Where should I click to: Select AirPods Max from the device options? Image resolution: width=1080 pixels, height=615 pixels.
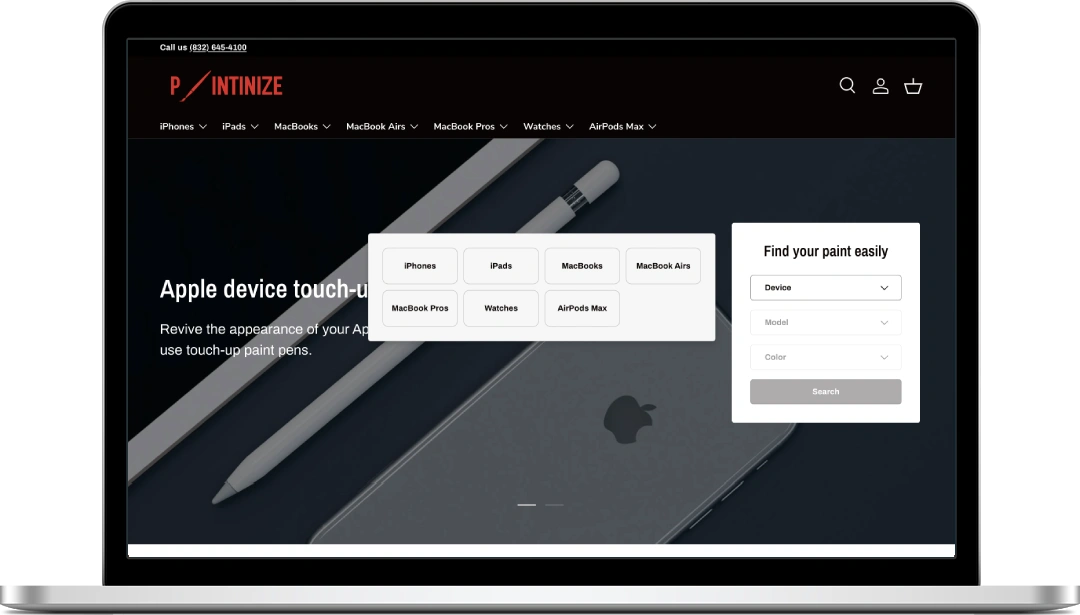click(582, 308)
